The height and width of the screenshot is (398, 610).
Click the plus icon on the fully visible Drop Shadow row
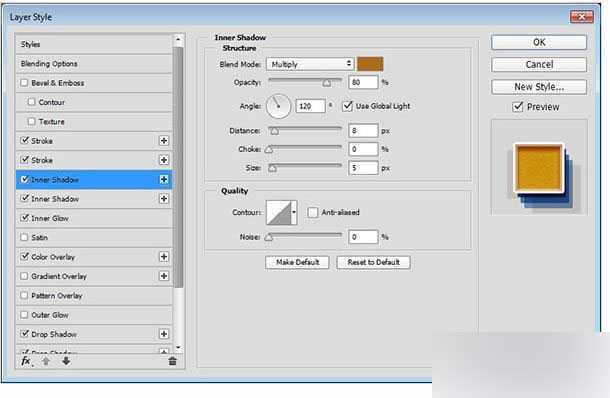pyautogui.click(x=164, y=334)
